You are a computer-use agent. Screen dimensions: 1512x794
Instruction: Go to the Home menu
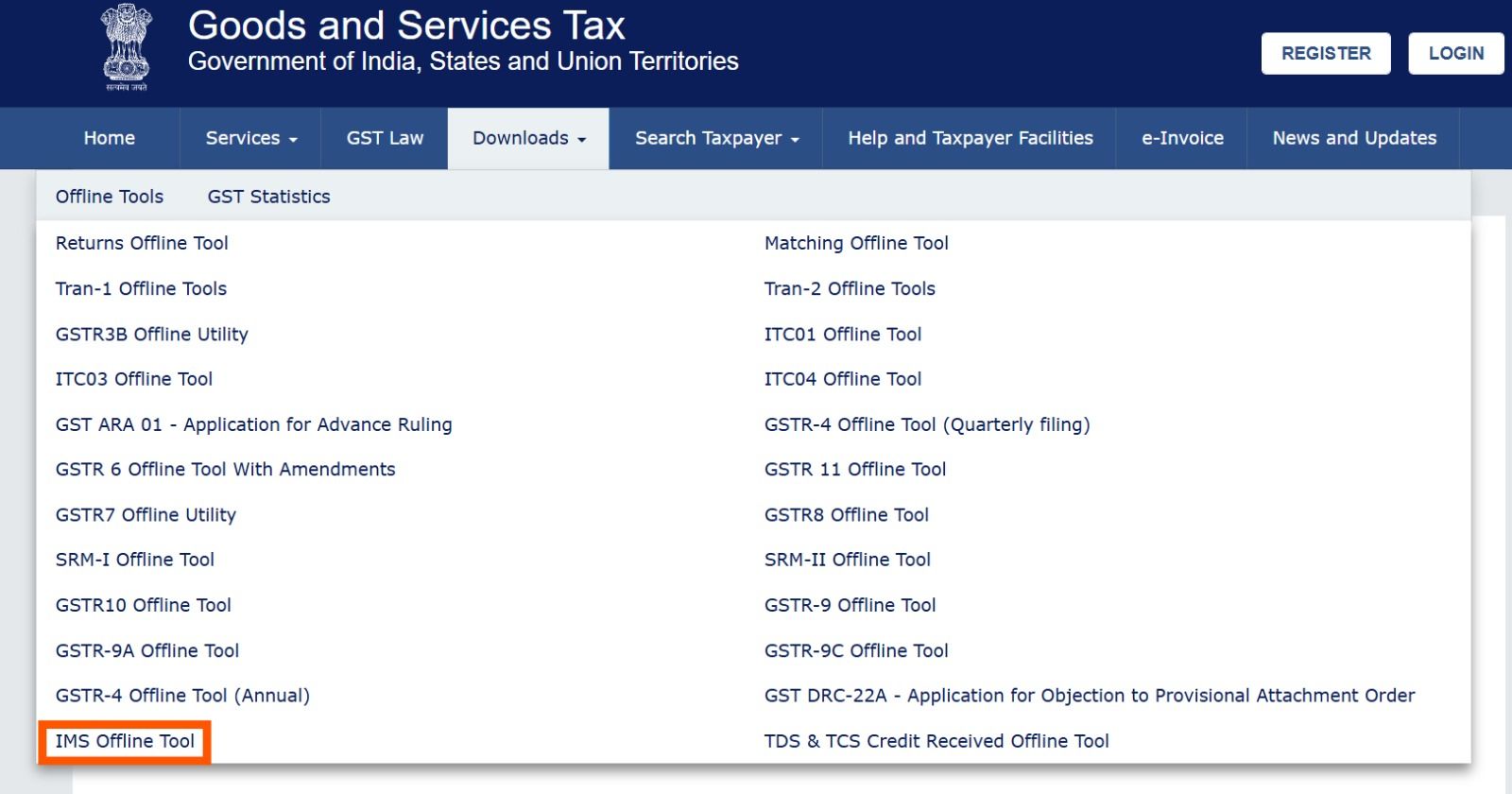coord(110,138)
